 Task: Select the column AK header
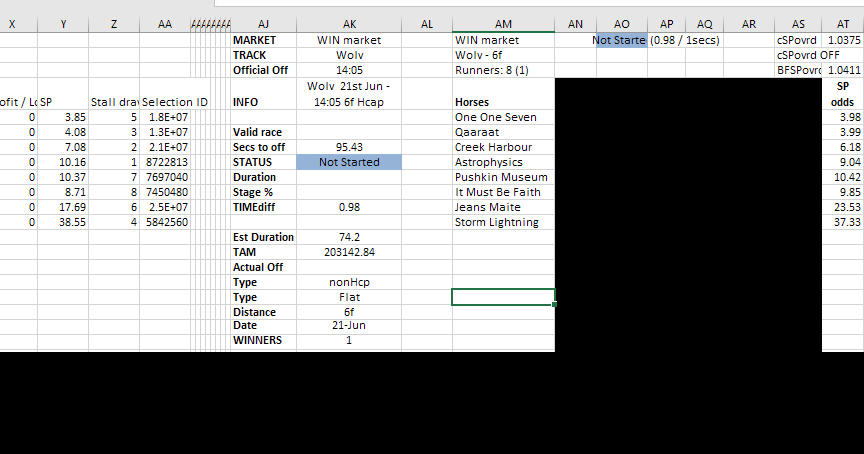[x=349, y=22]
